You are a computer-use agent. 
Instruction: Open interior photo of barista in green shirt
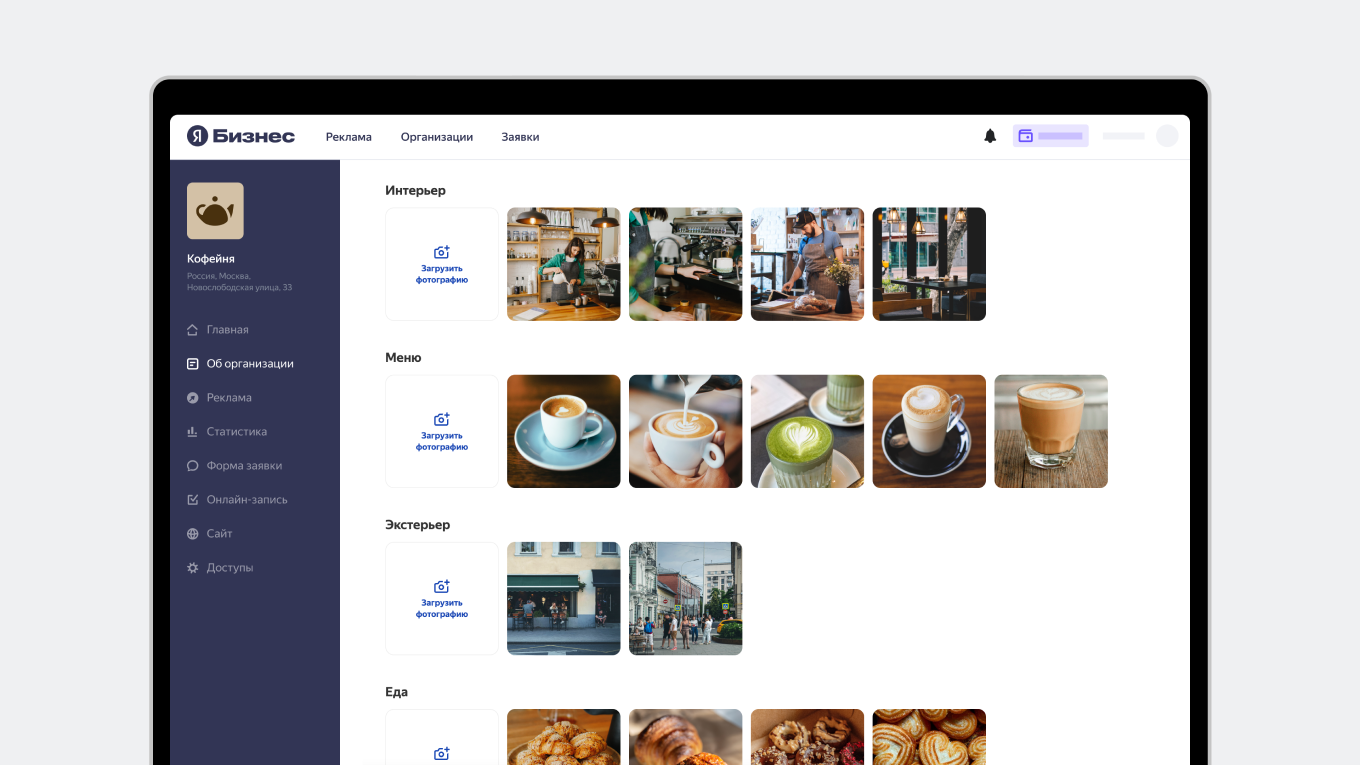(x=564, y=264)
